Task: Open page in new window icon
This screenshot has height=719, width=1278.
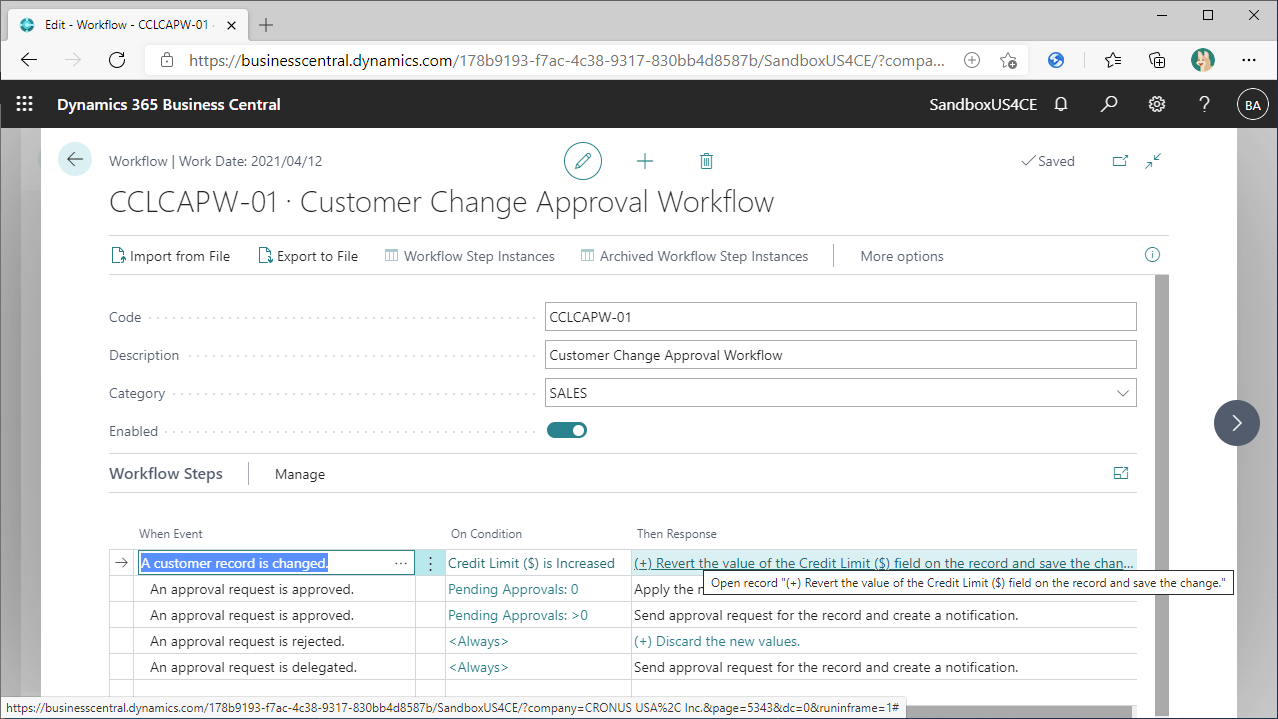Action: (x=1120, y=161)
